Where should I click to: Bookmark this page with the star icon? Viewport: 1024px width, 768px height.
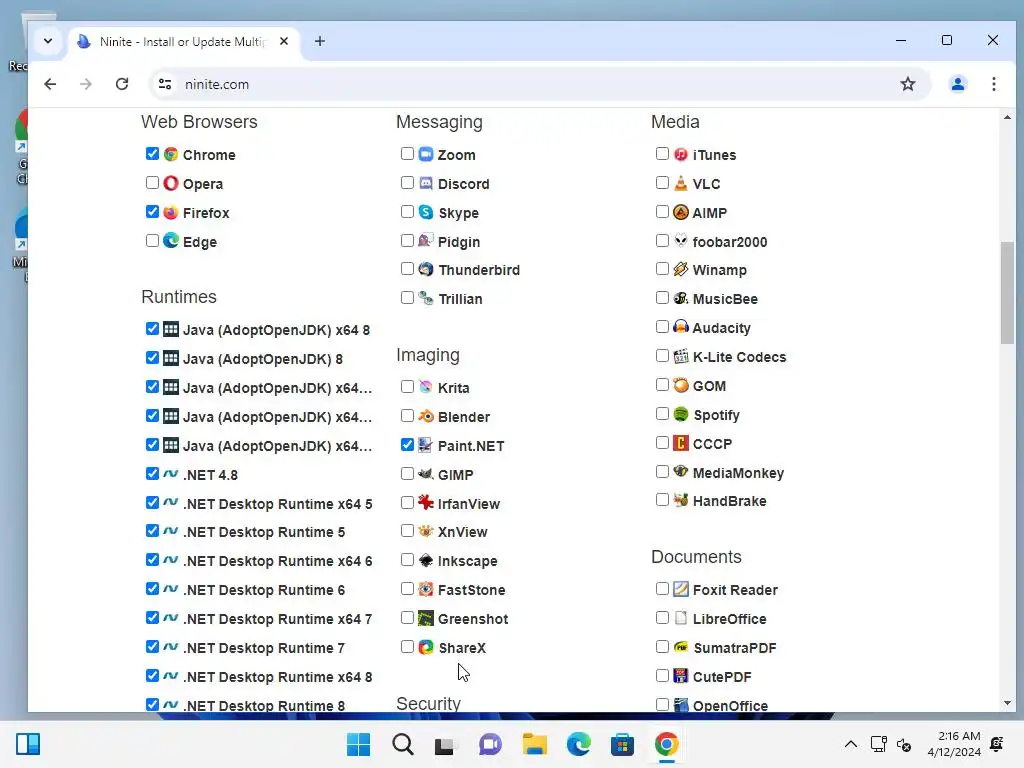(x=908, y=84)
